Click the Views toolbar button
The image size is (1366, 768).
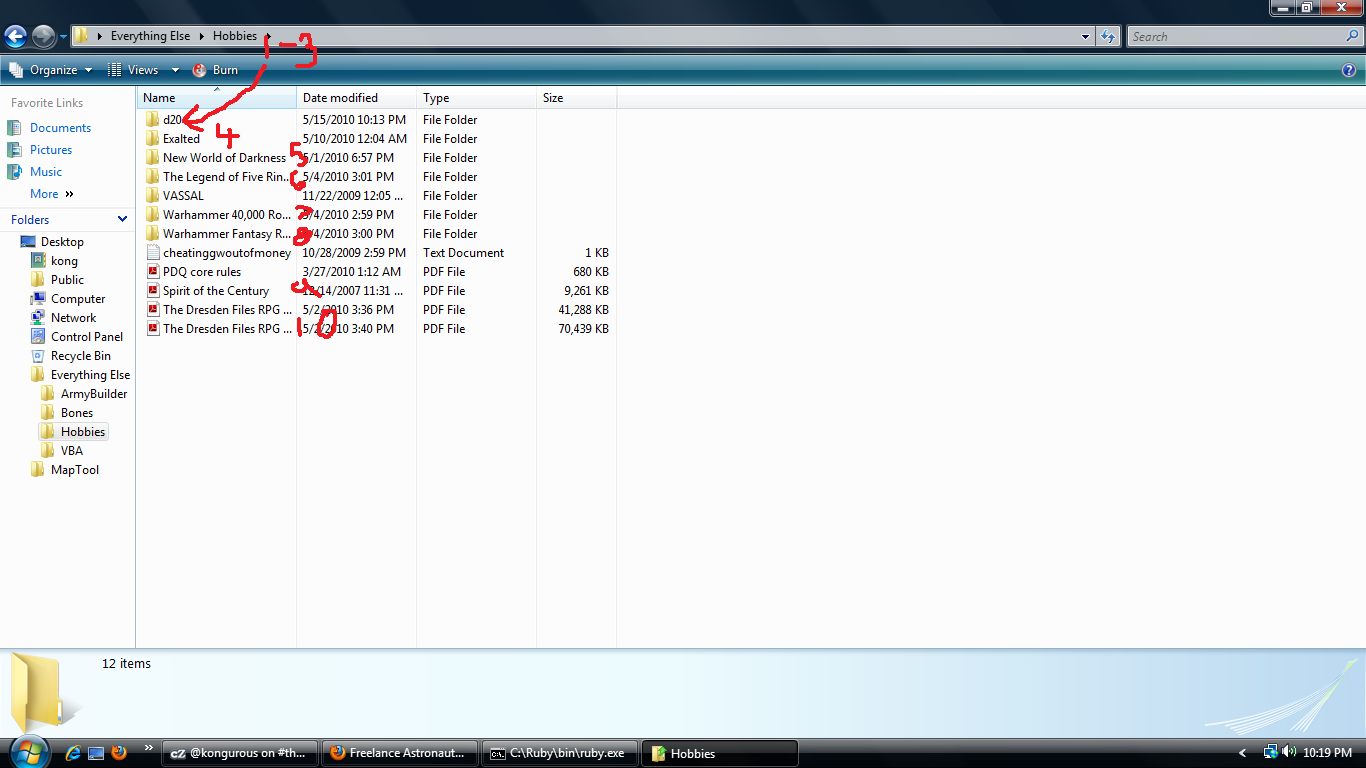click(134, 70)
